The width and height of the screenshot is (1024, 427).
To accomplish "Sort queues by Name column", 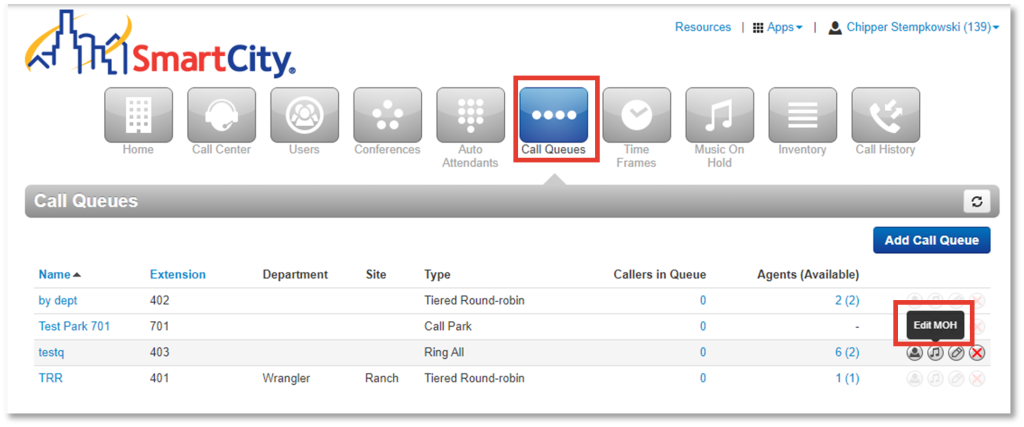I will point(60,274).
